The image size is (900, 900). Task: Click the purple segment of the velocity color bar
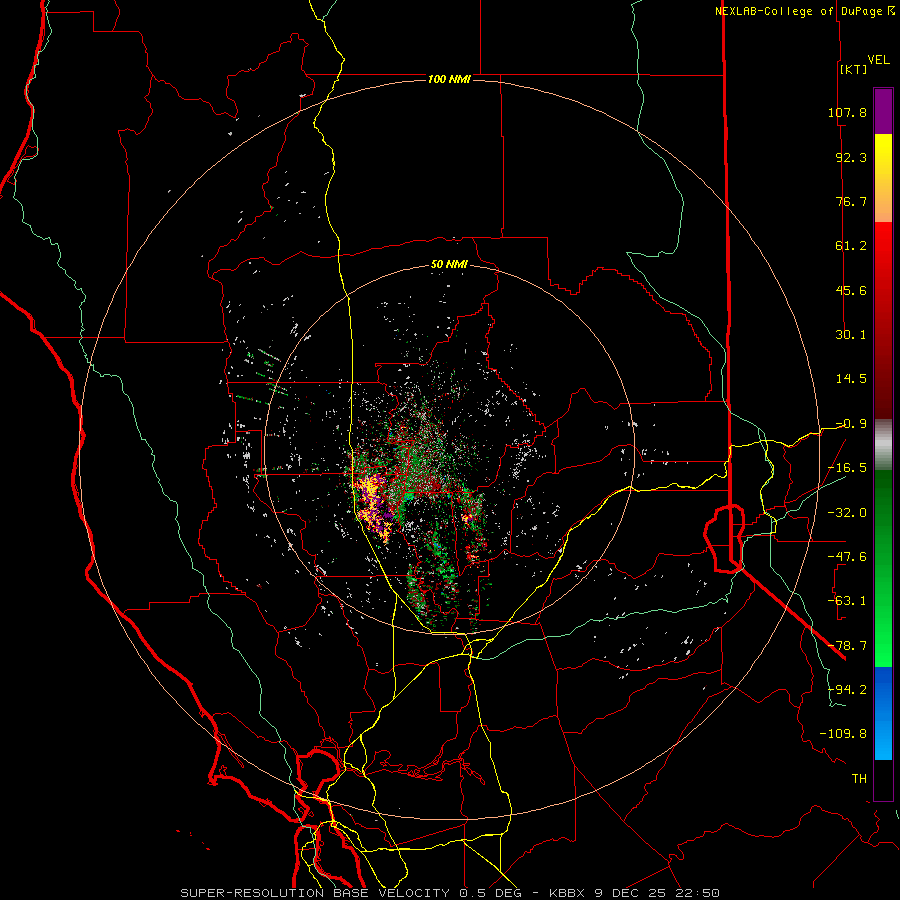click(x=883, y=111)
